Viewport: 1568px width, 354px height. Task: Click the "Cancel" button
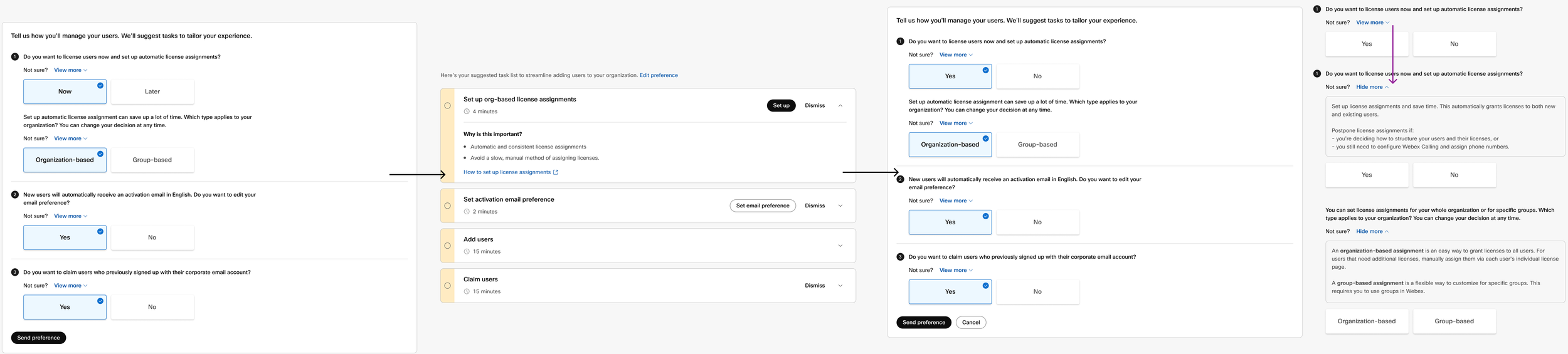coord(971,323)
